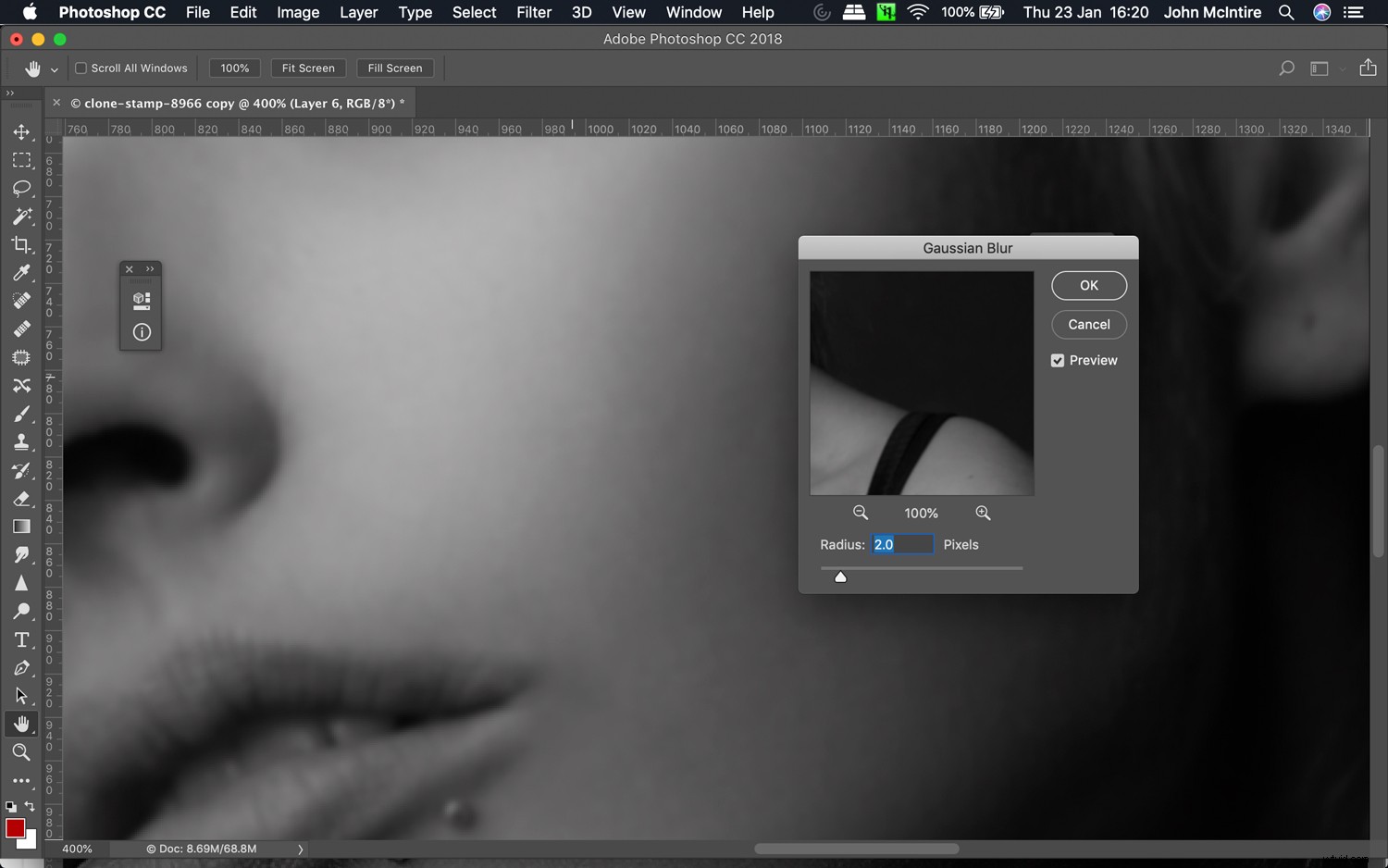
Task: Activate the Crop tool
Action: (x=22, y=245)
